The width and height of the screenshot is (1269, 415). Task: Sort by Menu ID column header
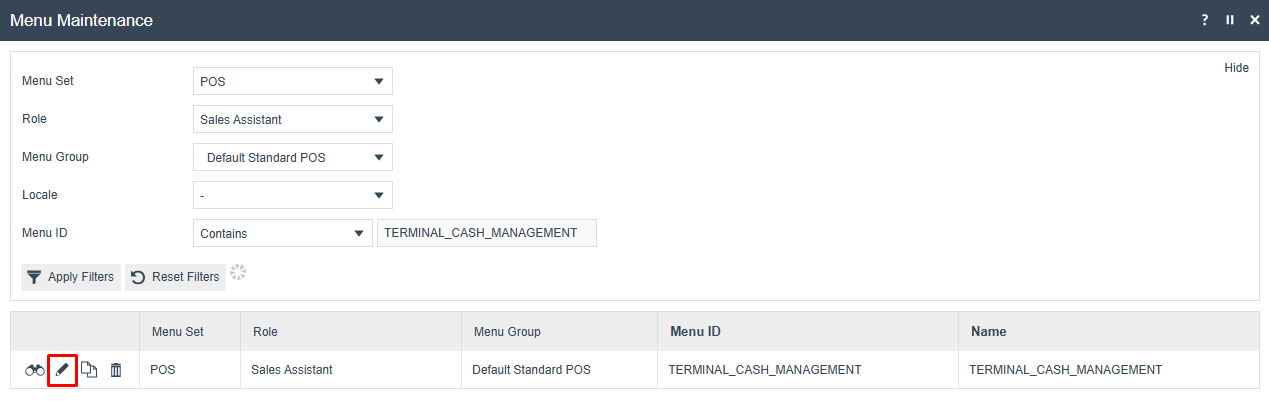click(808, 331)
